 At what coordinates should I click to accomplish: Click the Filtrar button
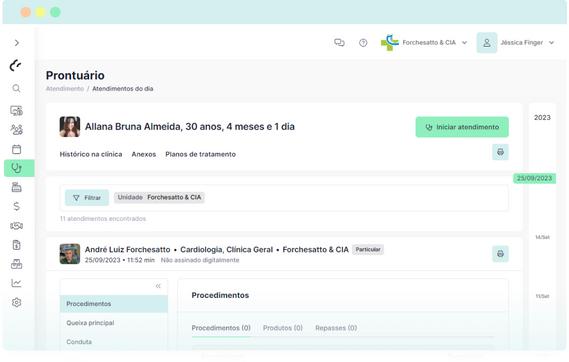87,198
